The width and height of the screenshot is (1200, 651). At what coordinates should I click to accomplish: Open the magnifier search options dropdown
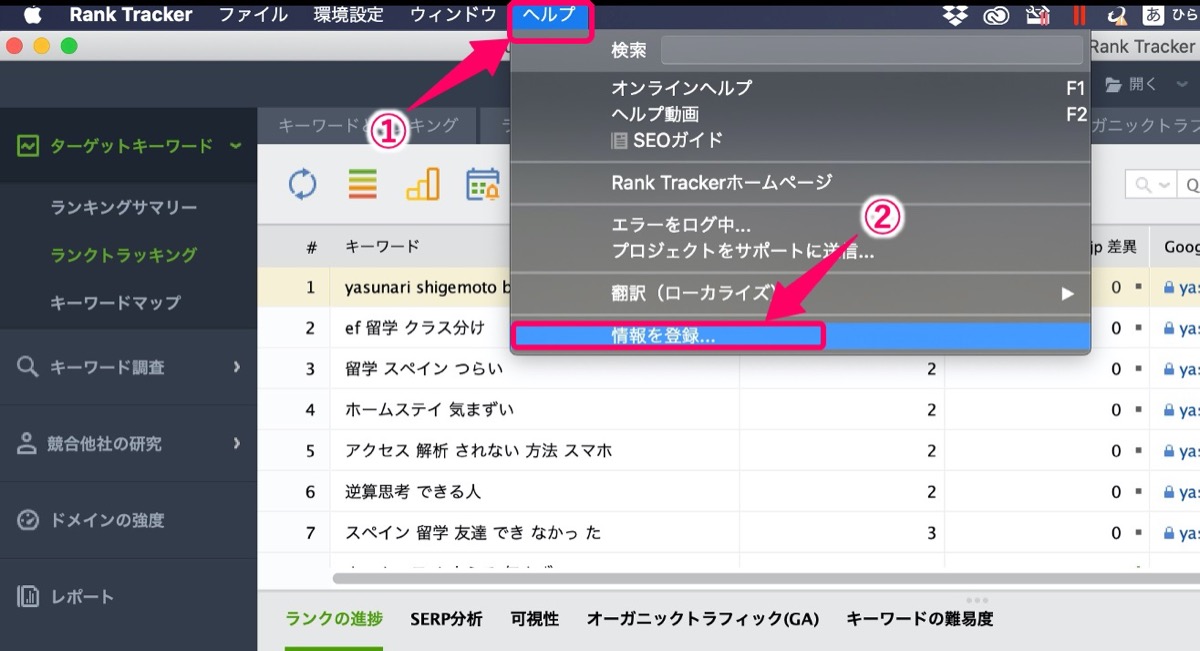click(x=1153, y=185)
